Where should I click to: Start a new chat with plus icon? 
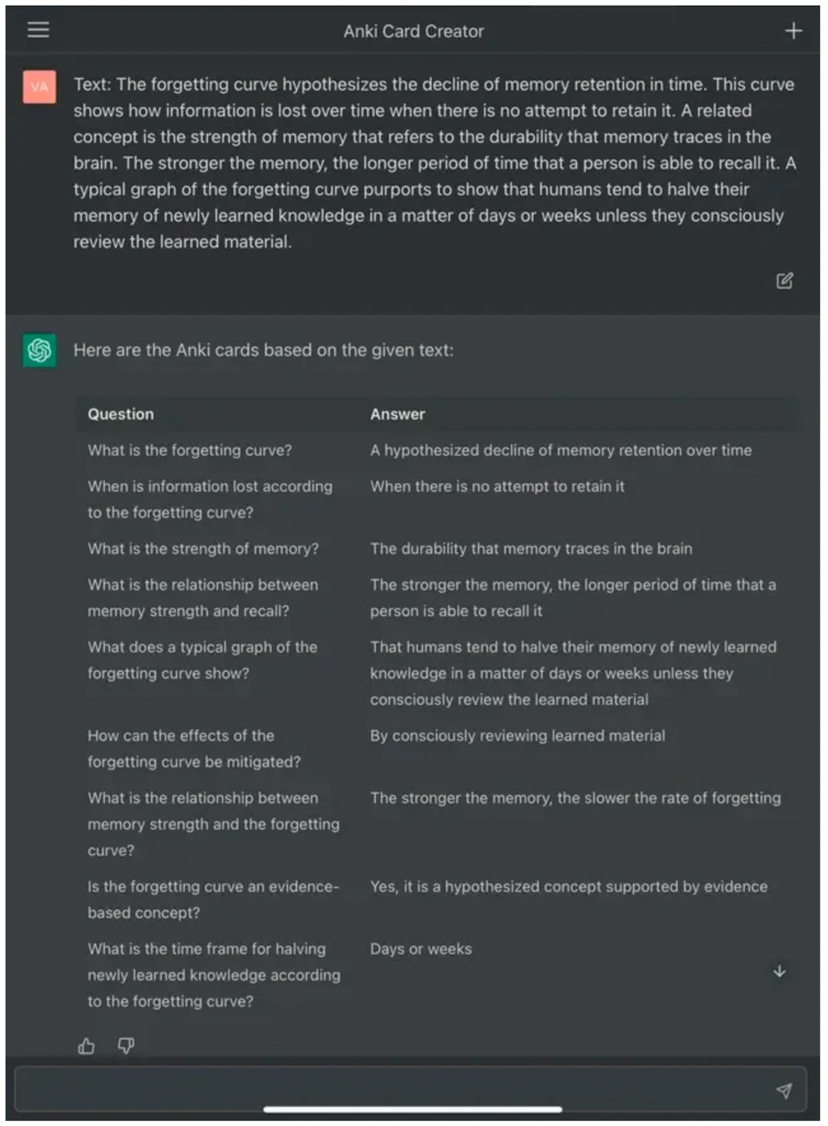pyautogui.click(x=793, y=31)
